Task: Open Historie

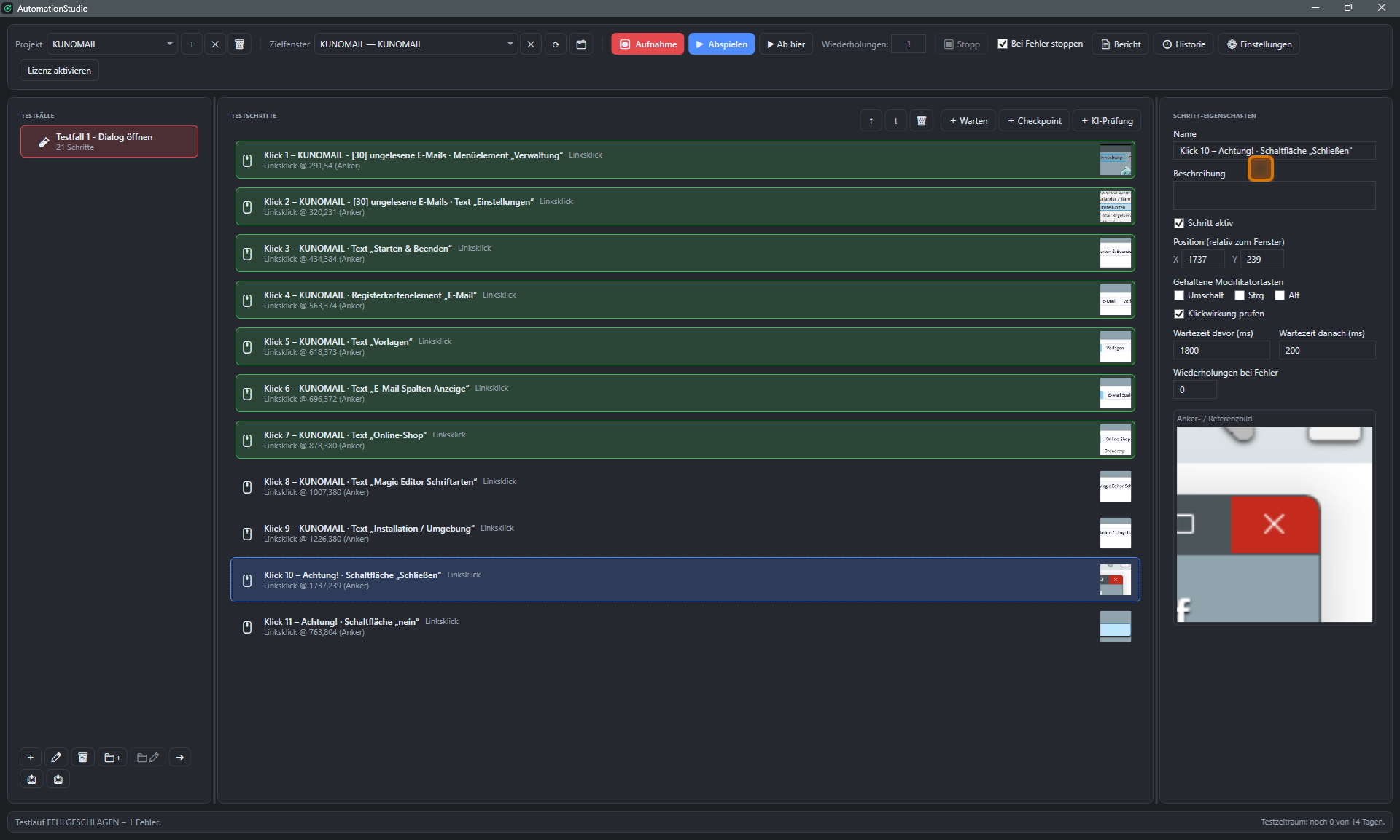Action: 1183,44
